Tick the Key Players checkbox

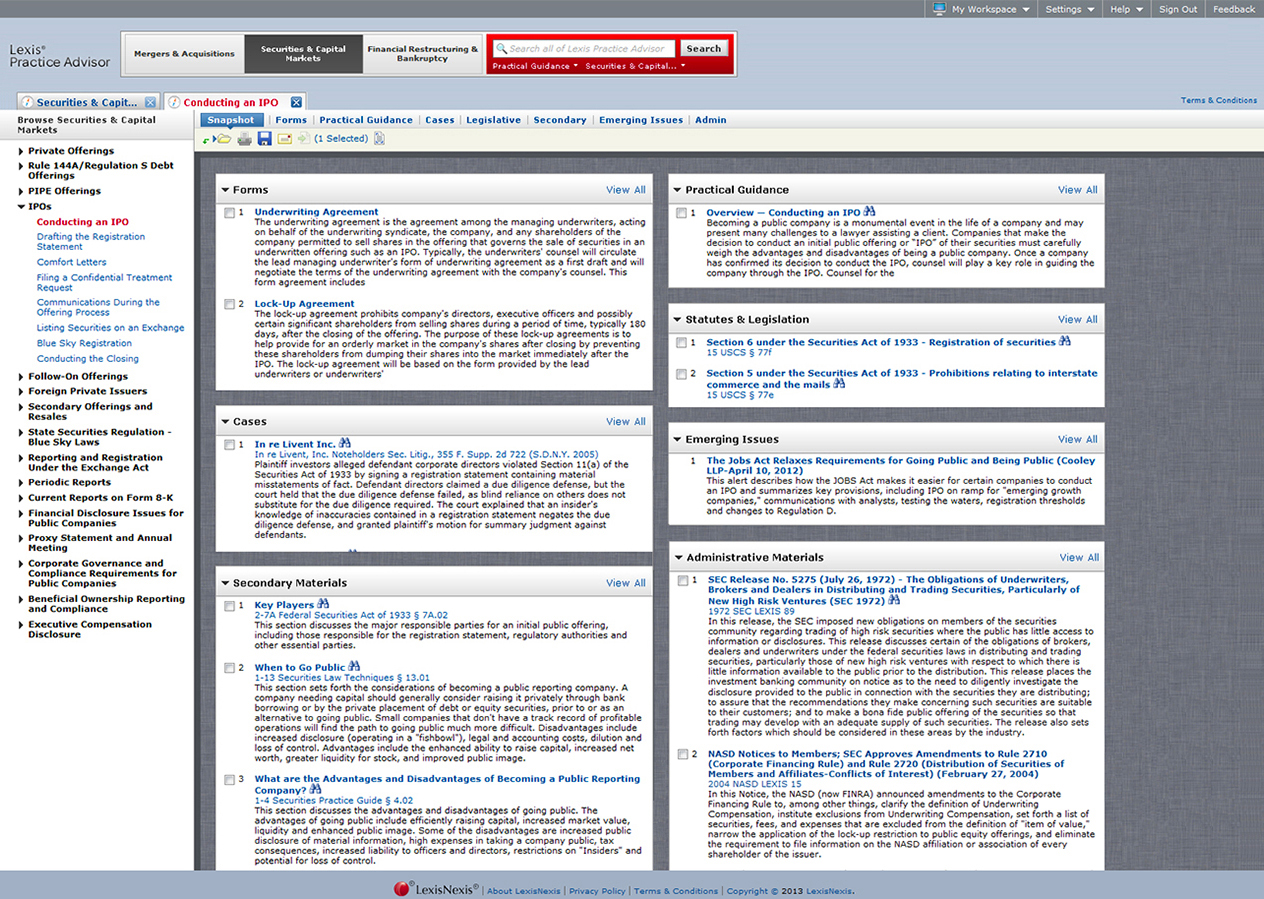230,606
